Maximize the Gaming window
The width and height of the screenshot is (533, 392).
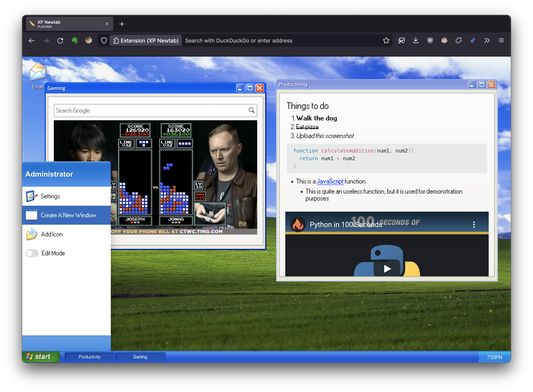(250, 88)
